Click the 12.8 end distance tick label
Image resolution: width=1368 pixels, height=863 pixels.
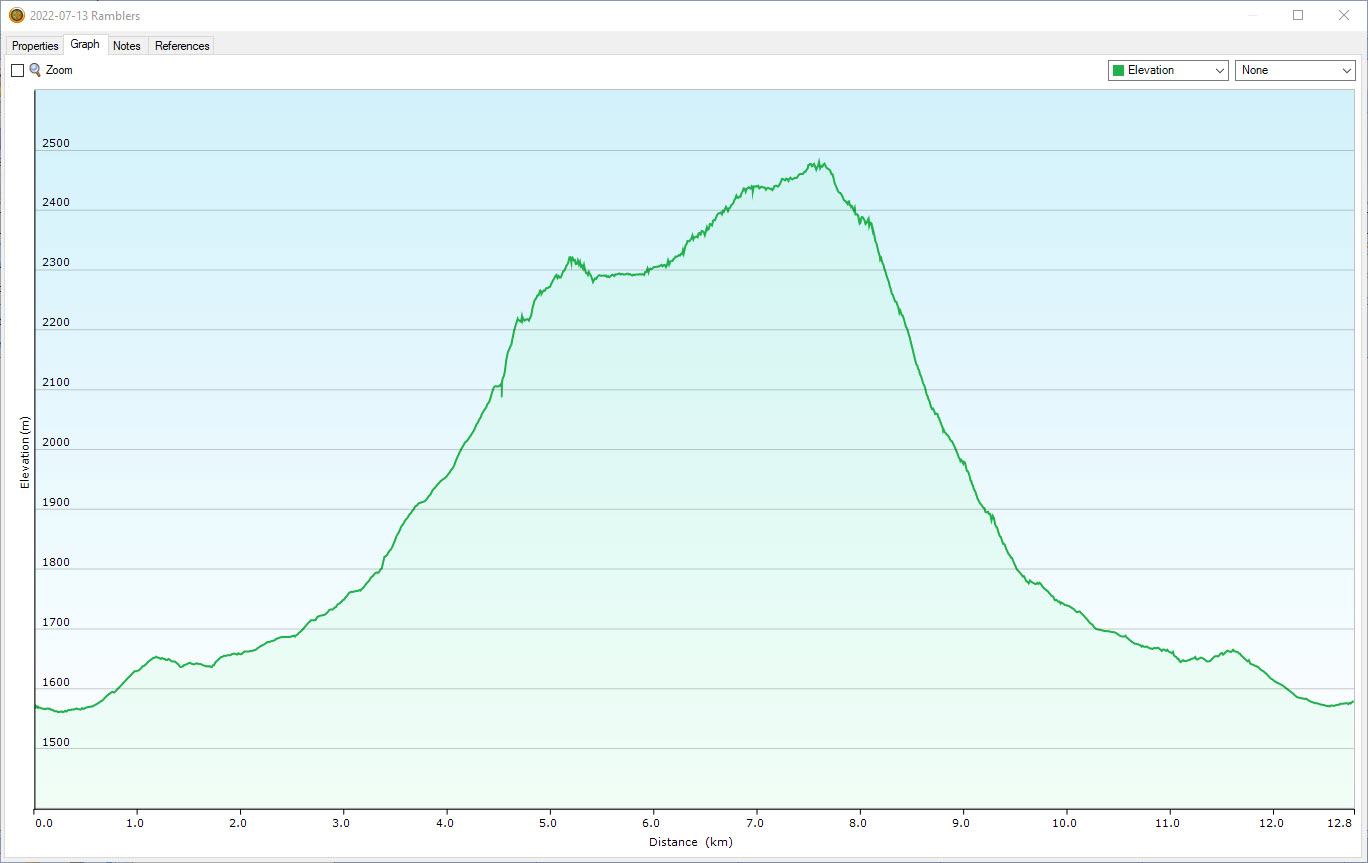1340,823
